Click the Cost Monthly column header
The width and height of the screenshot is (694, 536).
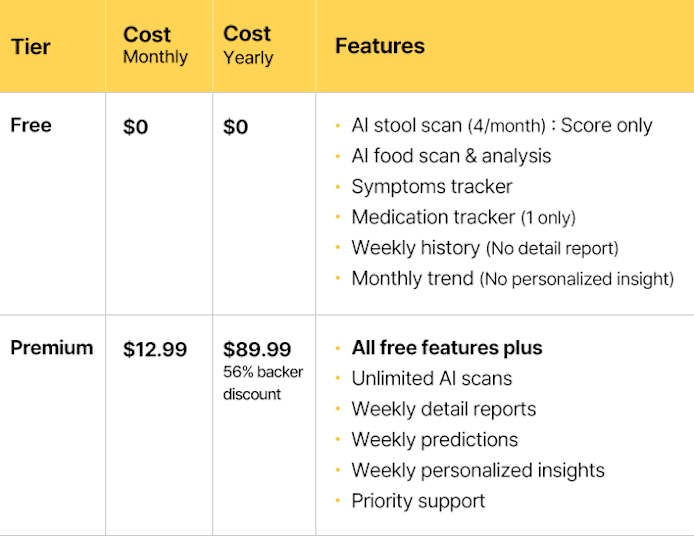(x=155, y=46)
